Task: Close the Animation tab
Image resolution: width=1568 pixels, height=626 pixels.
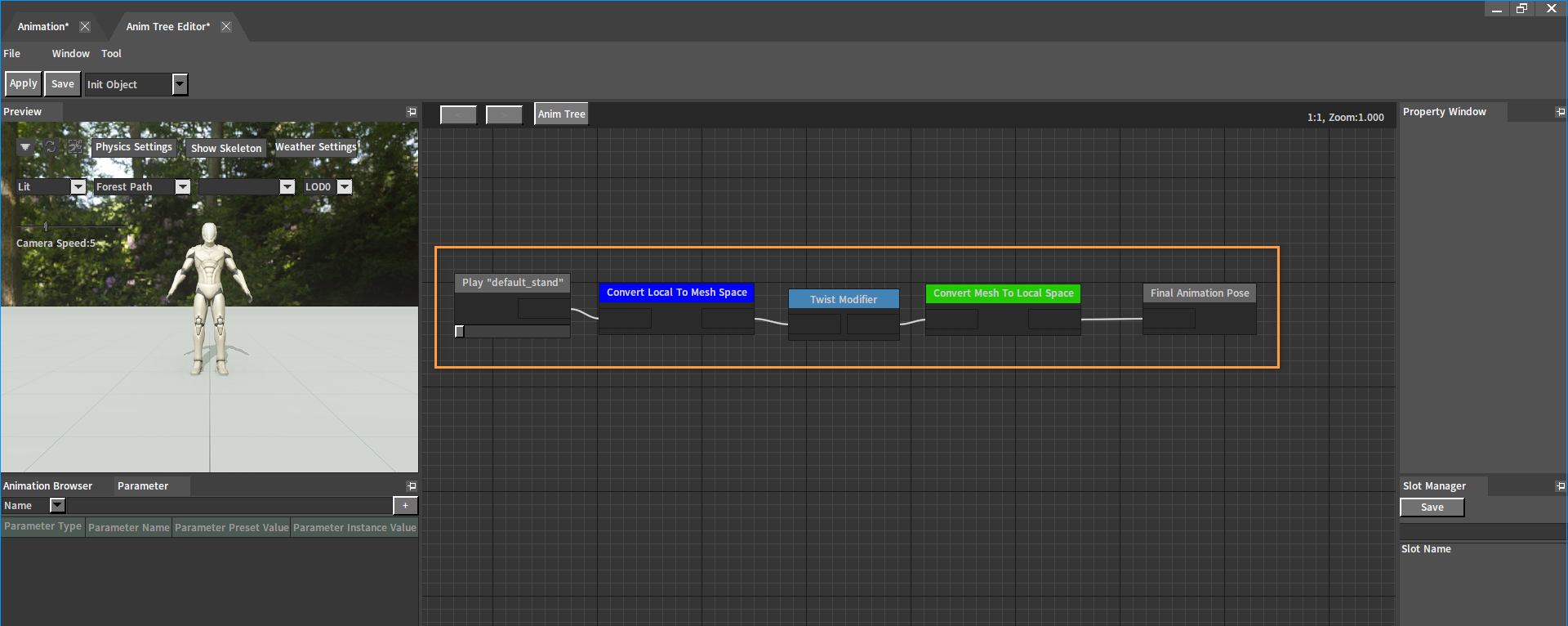Action: point(85,26)
